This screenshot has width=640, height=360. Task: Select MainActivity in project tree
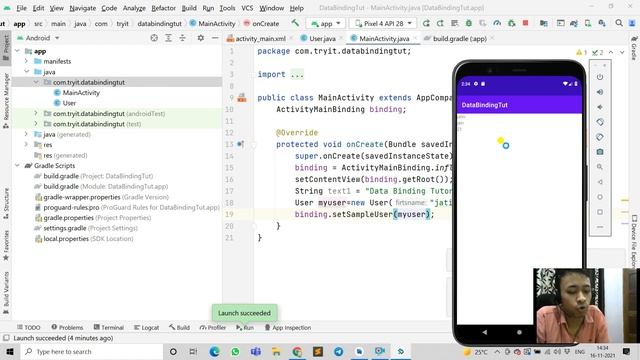76,93
